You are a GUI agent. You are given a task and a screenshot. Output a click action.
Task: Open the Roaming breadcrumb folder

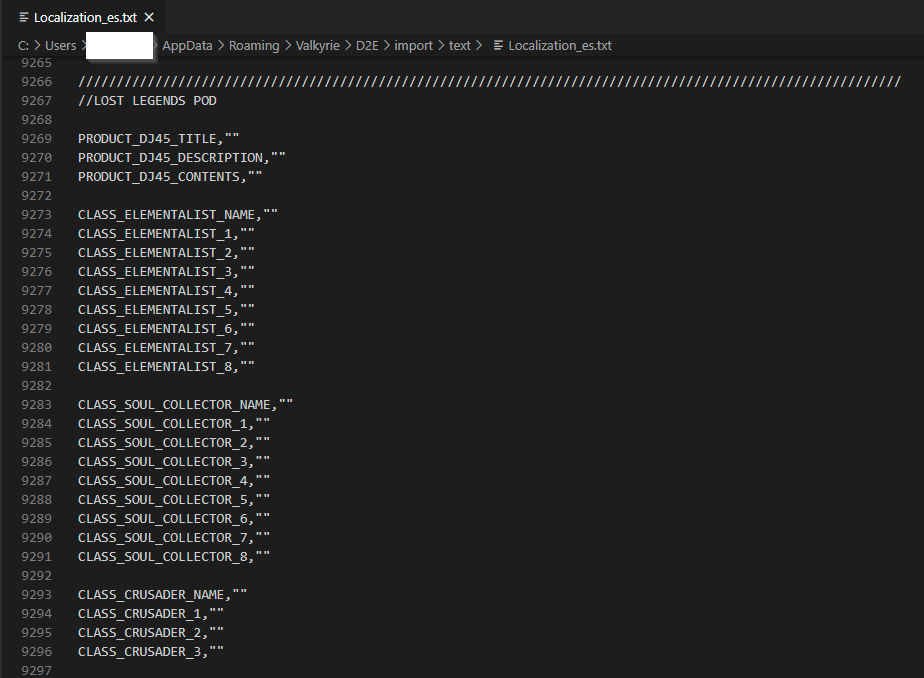(x=254, y=45)
